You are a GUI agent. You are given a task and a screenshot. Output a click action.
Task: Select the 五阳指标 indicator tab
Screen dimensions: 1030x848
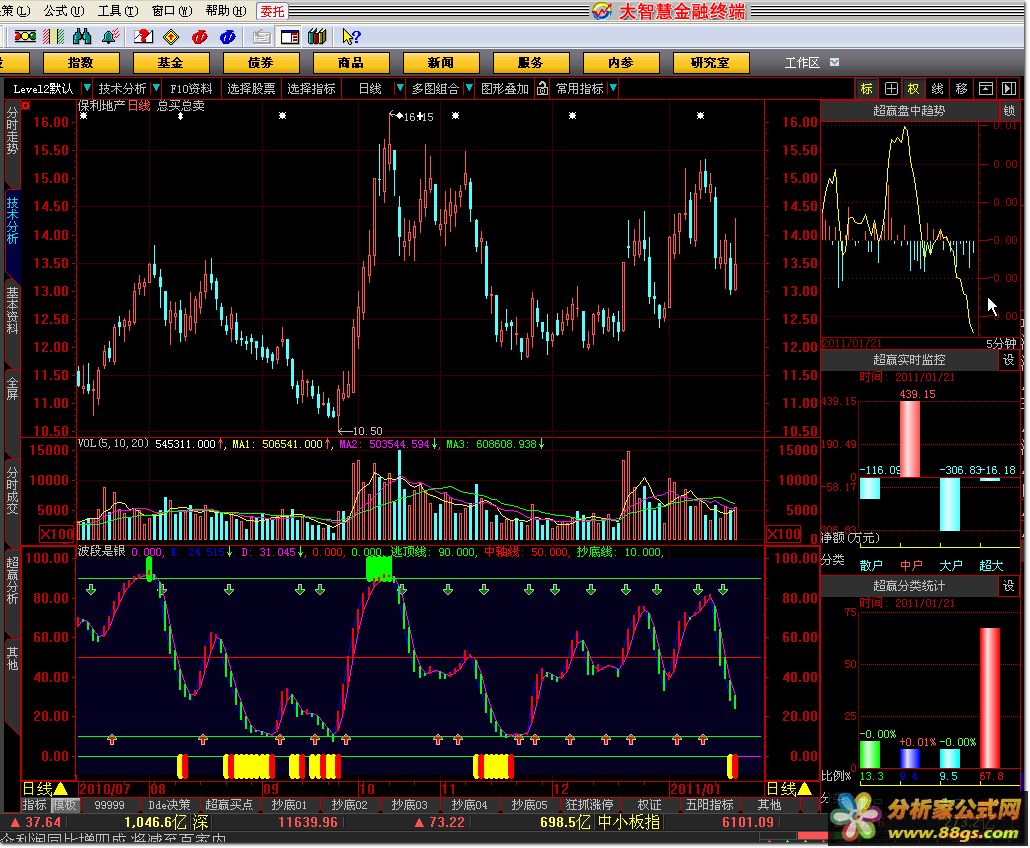click(709, 805)
